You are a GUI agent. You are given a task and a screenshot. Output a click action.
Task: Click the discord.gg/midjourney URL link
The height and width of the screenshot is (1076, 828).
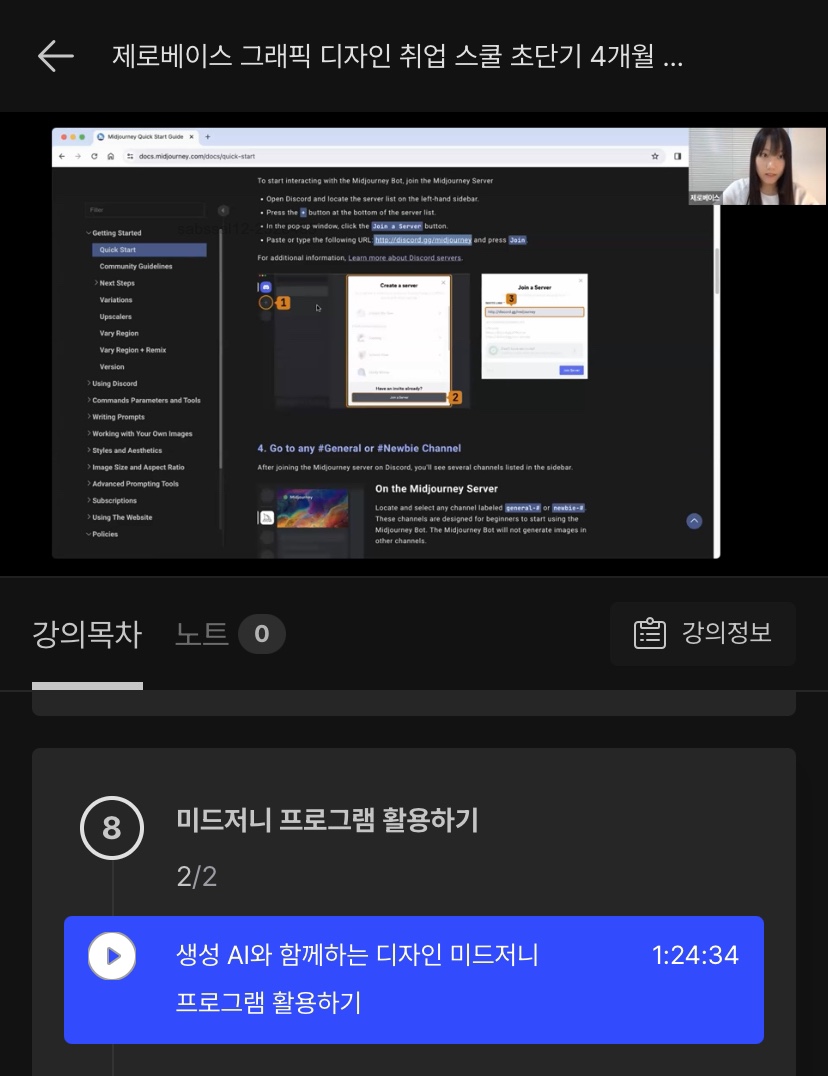point(423,240)
